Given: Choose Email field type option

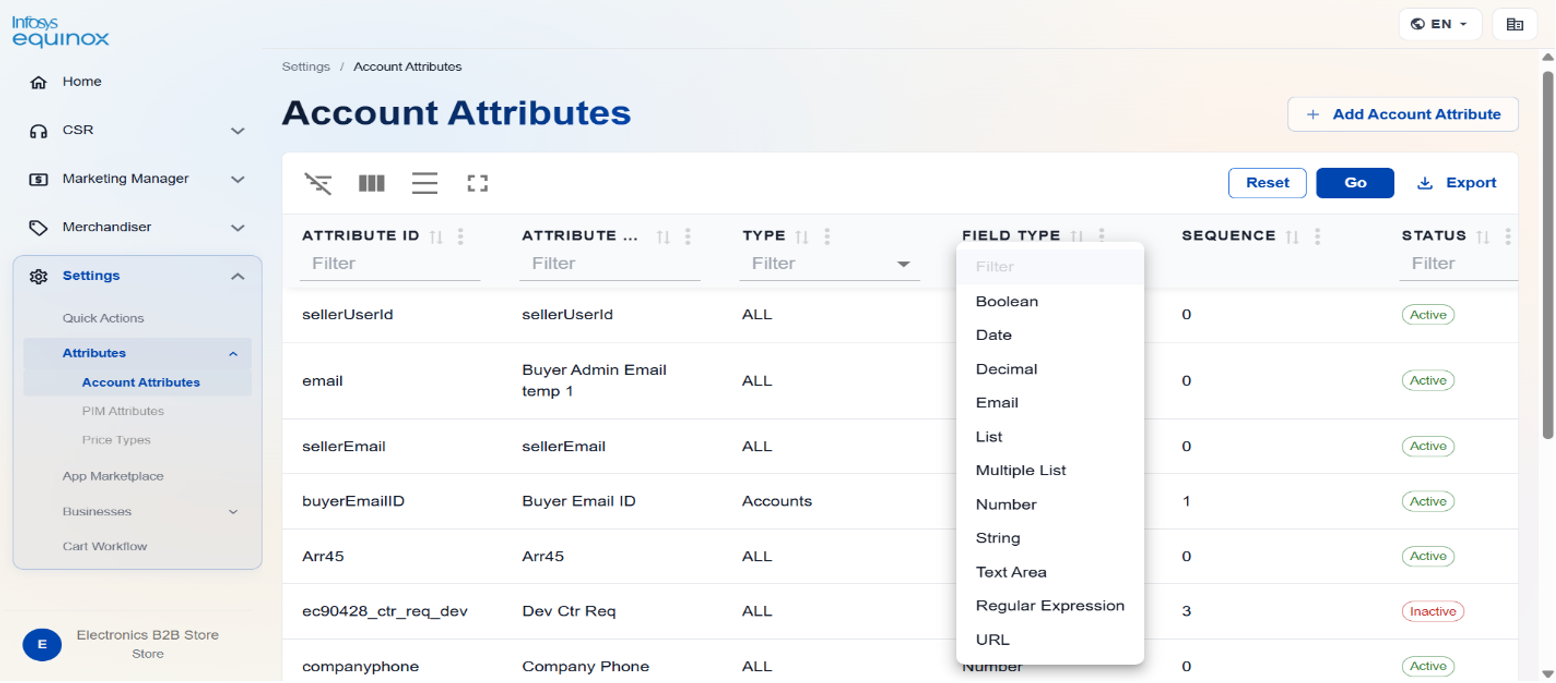Looking at the screenshot, I should 1050,403.
